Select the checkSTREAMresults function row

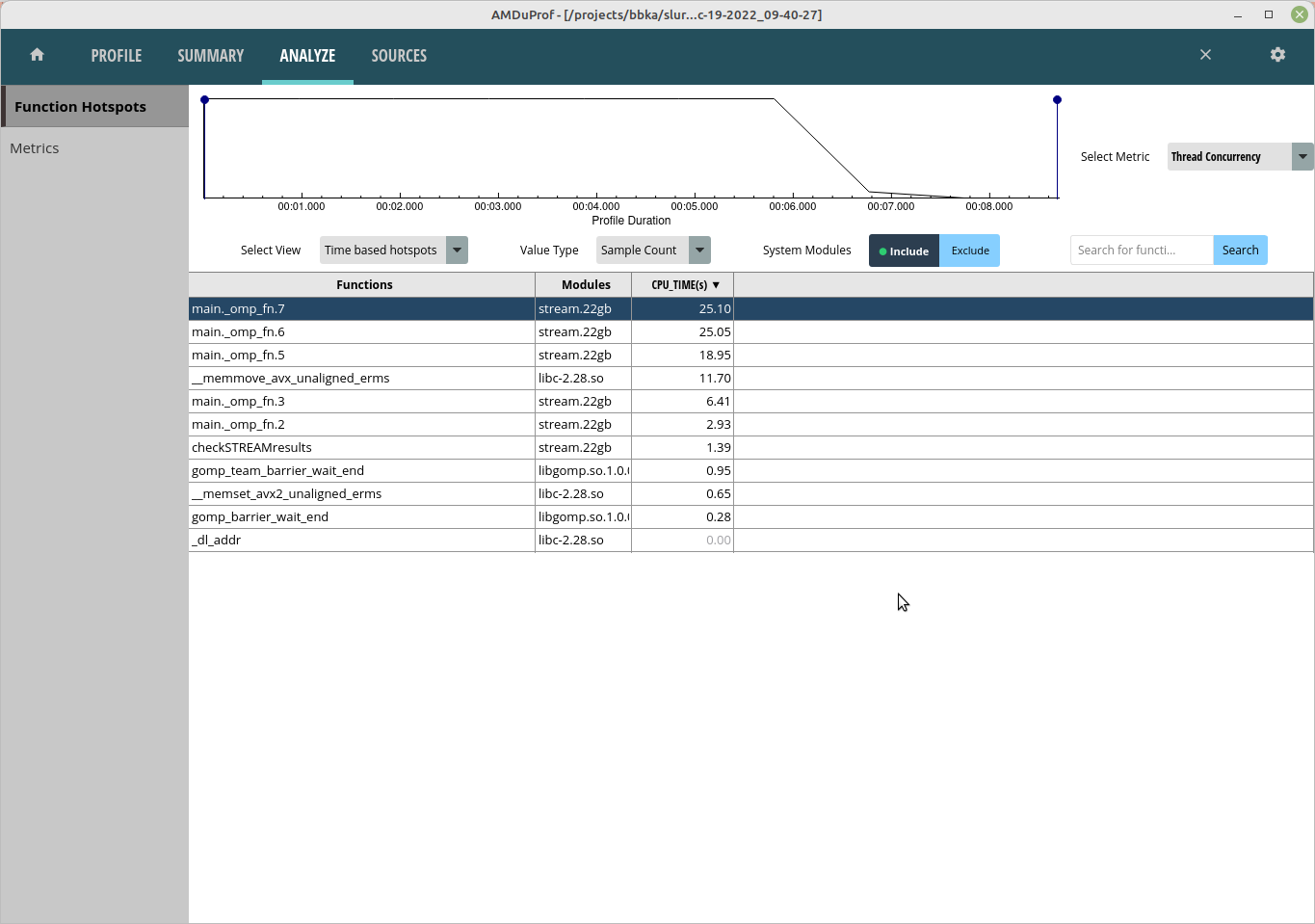pyautogui.click(x=364, y=447)
